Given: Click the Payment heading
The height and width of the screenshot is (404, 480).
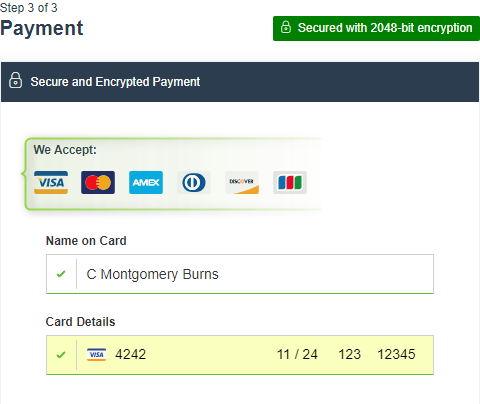Looking at the screenshot, I should (42, 28).
